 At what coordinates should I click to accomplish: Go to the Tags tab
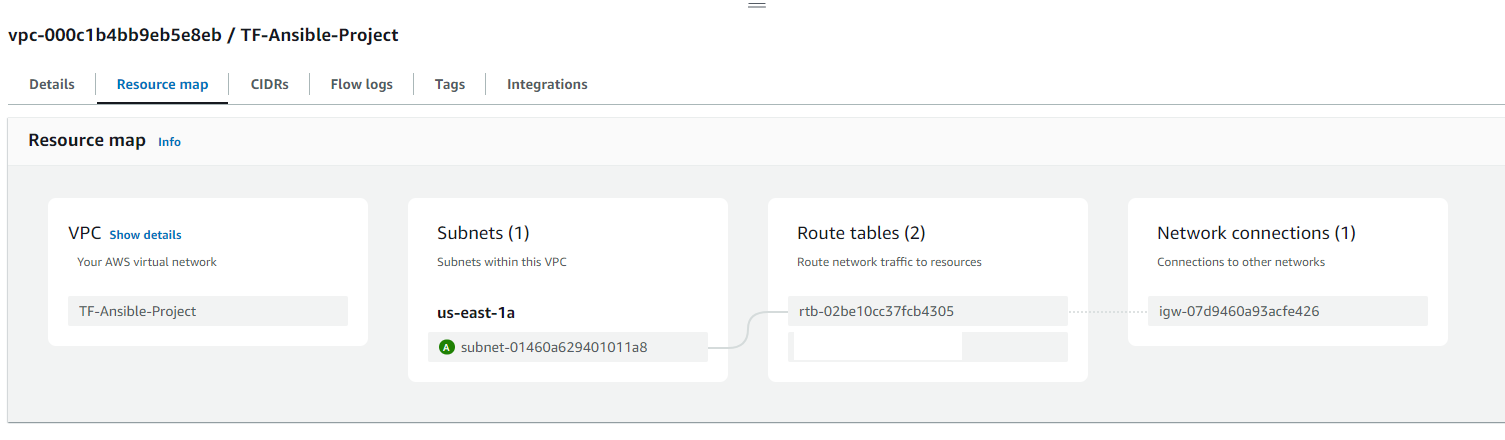tap(449, 84)
